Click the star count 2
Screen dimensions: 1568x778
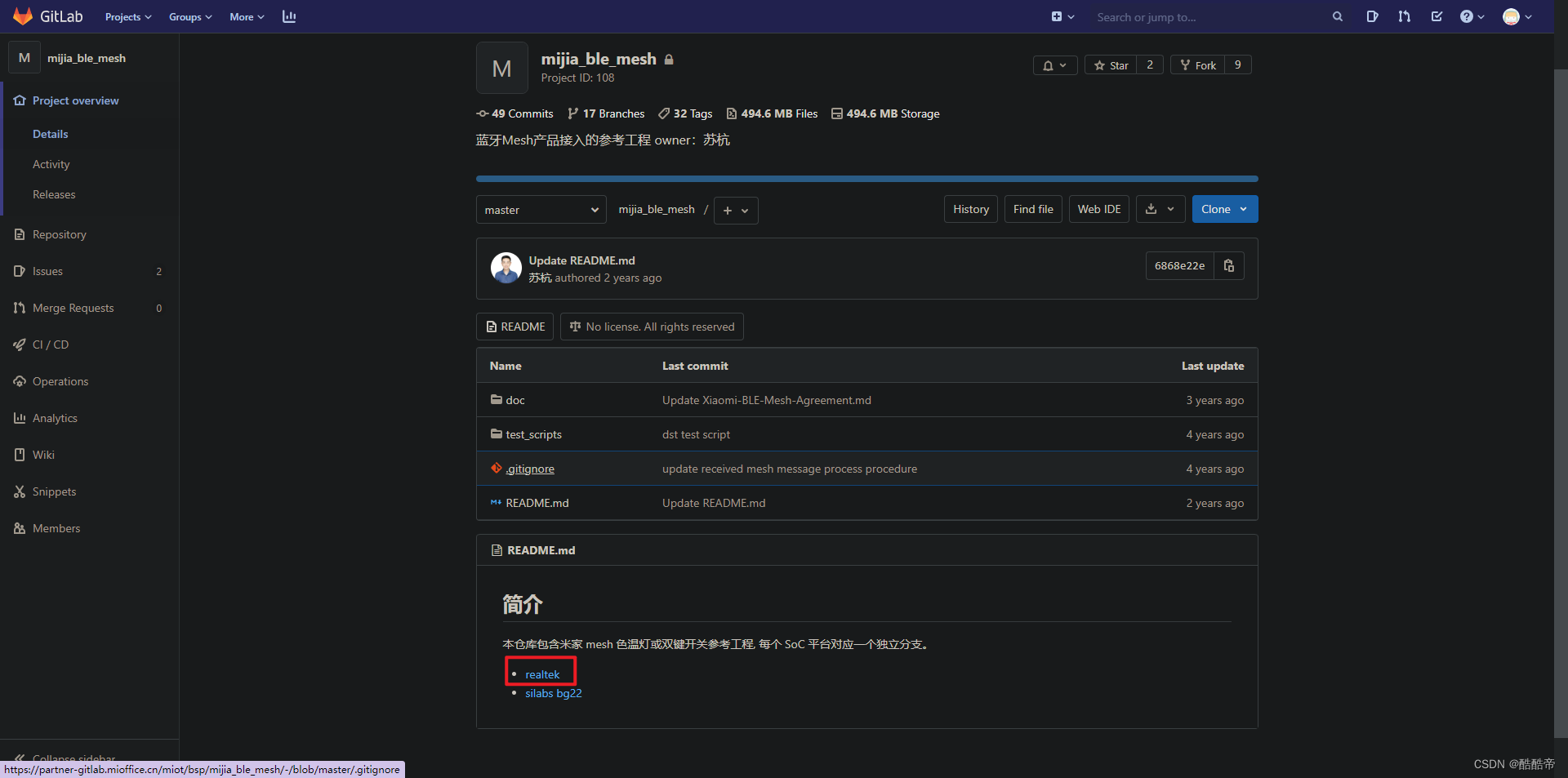coord(1150,65)
